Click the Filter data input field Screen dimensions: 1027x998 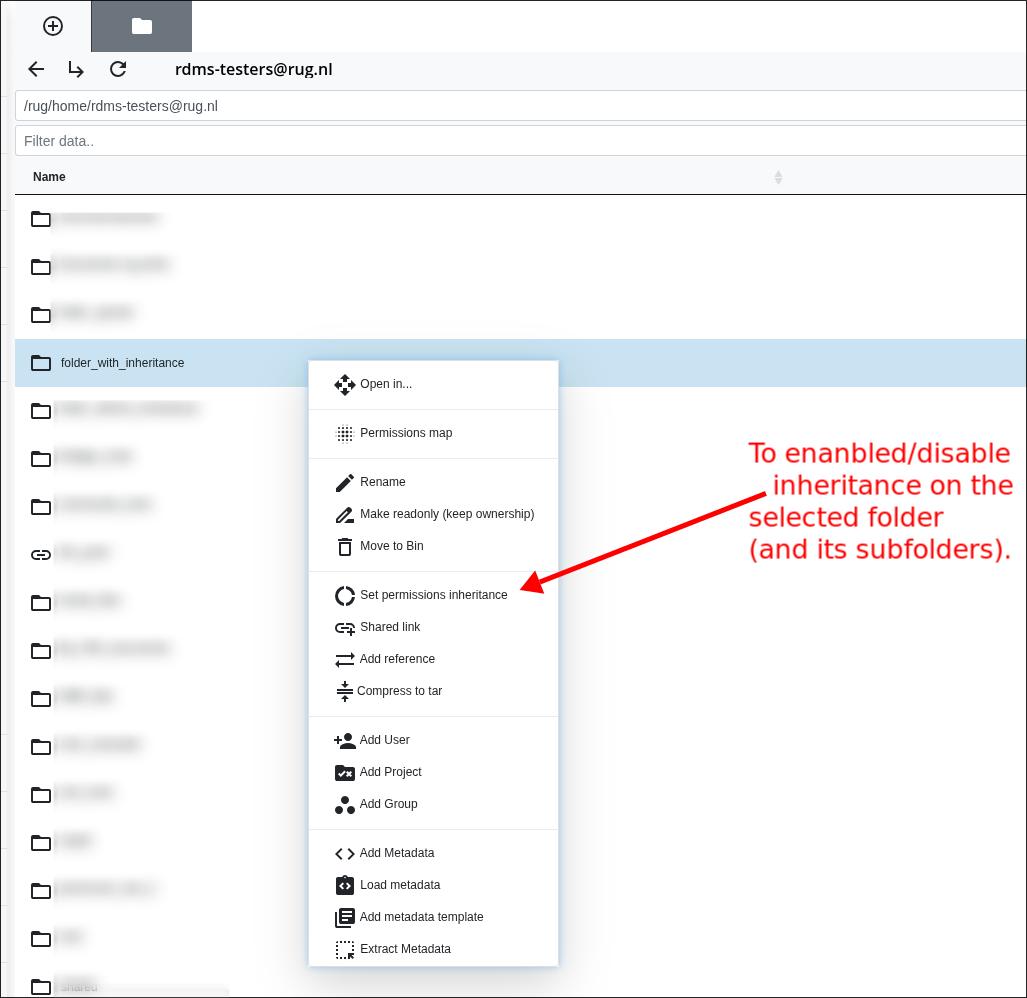520,141
